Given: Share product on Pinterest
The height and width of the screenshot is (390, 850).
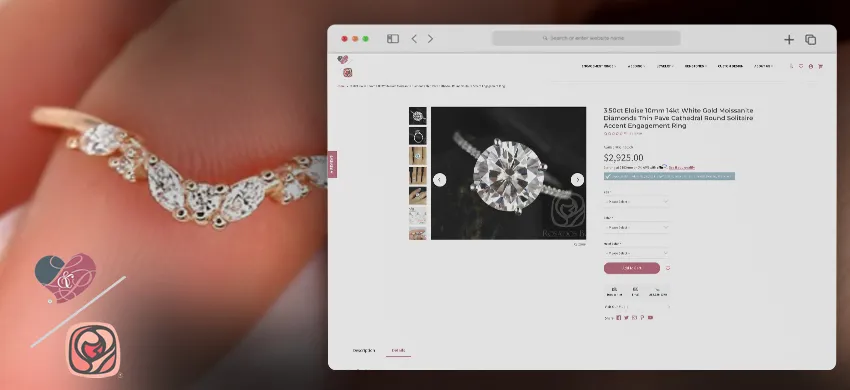Looking at the screenshot, I should pos(642,318).
